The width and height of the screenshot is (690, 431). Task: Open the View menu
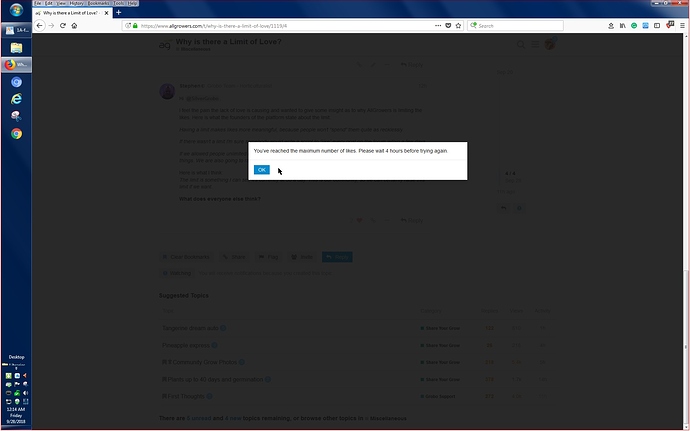tap(62, 3)
